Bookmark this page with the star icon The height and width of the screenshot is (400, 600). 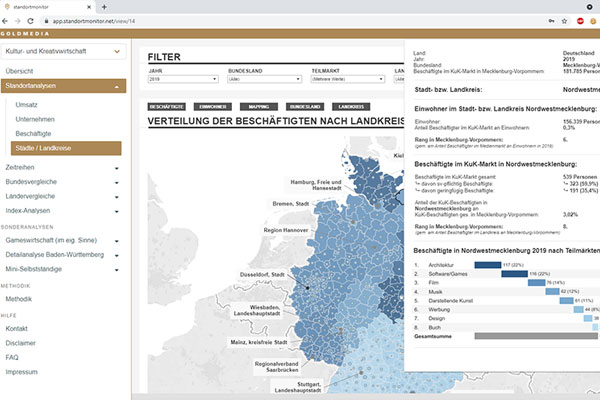click(564, 21)
